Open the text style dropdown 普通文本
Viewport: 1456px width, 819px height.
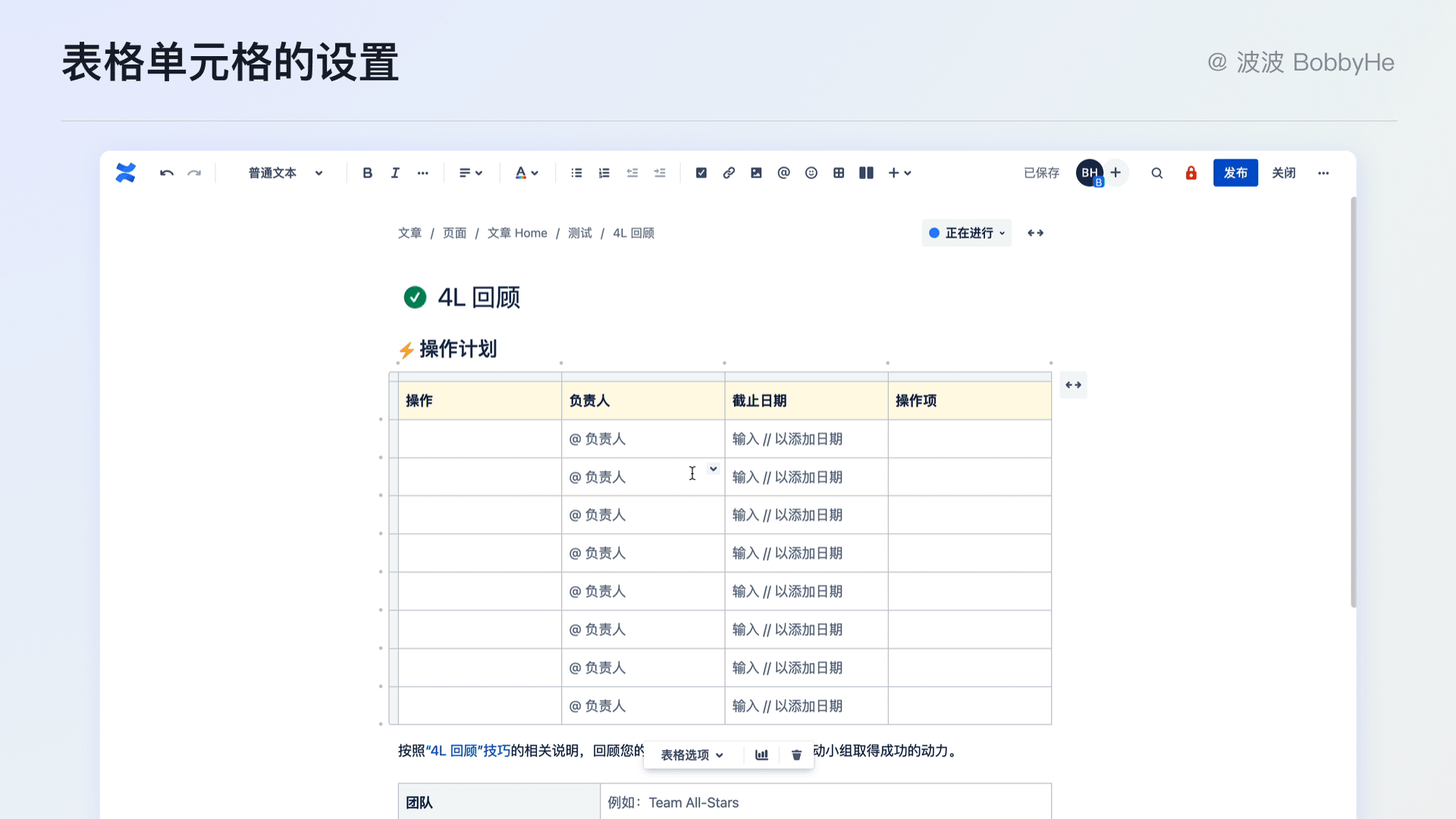coord(285,173)
